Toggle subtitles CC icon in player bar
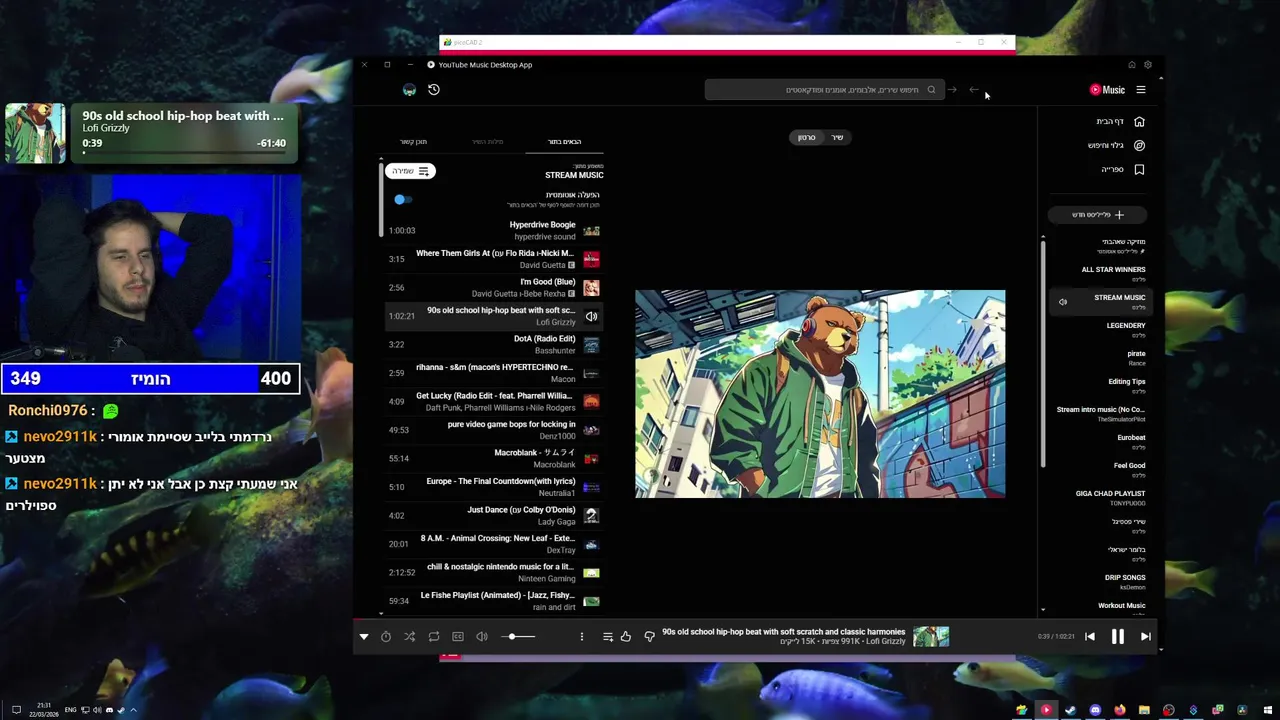 tap(458, 636)
